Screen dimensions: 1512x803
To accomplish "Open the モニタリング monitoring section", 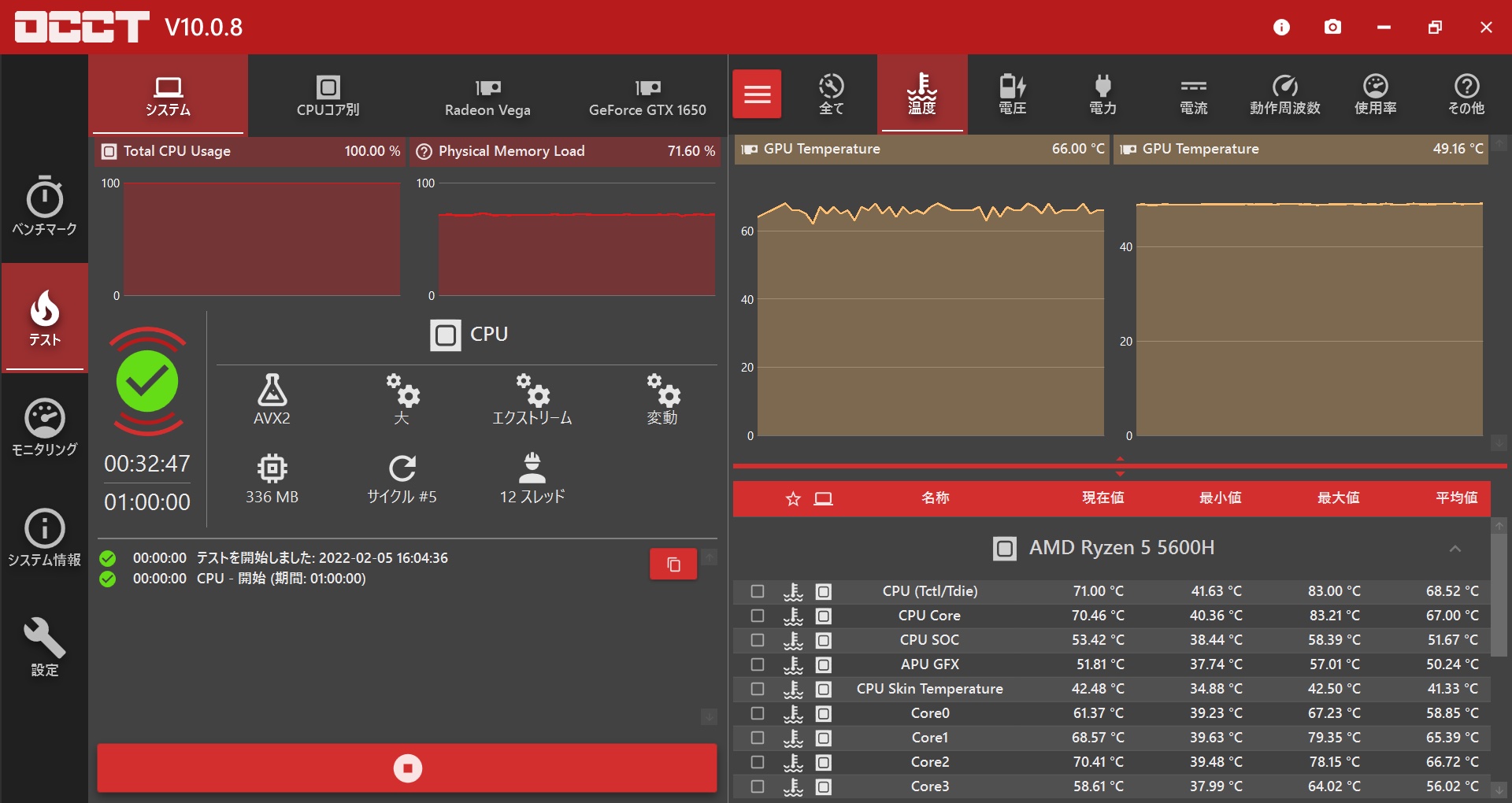I will (x=44, y=427).
